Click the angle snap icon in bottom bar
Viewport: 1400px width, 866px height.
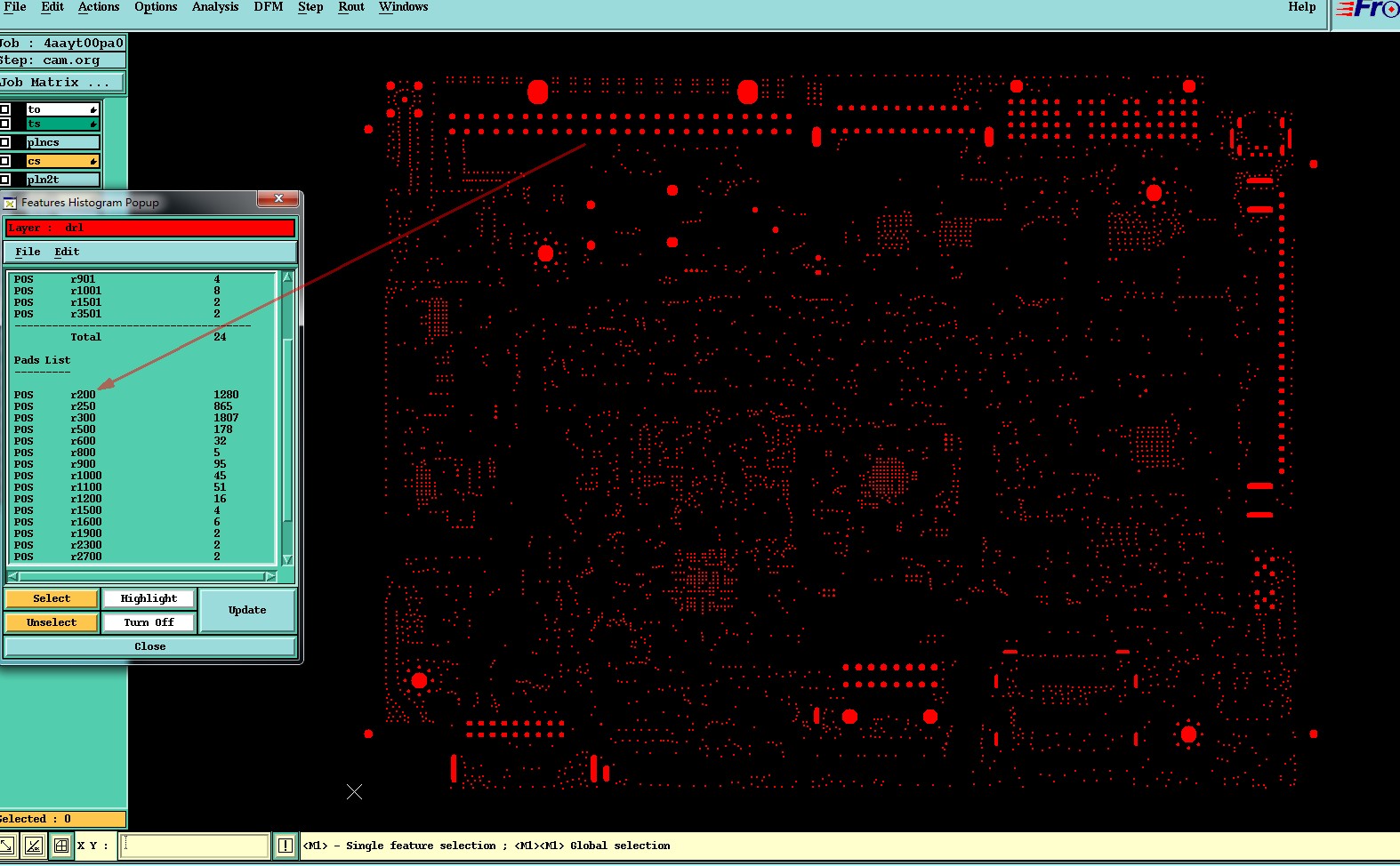tap(33, 846)
